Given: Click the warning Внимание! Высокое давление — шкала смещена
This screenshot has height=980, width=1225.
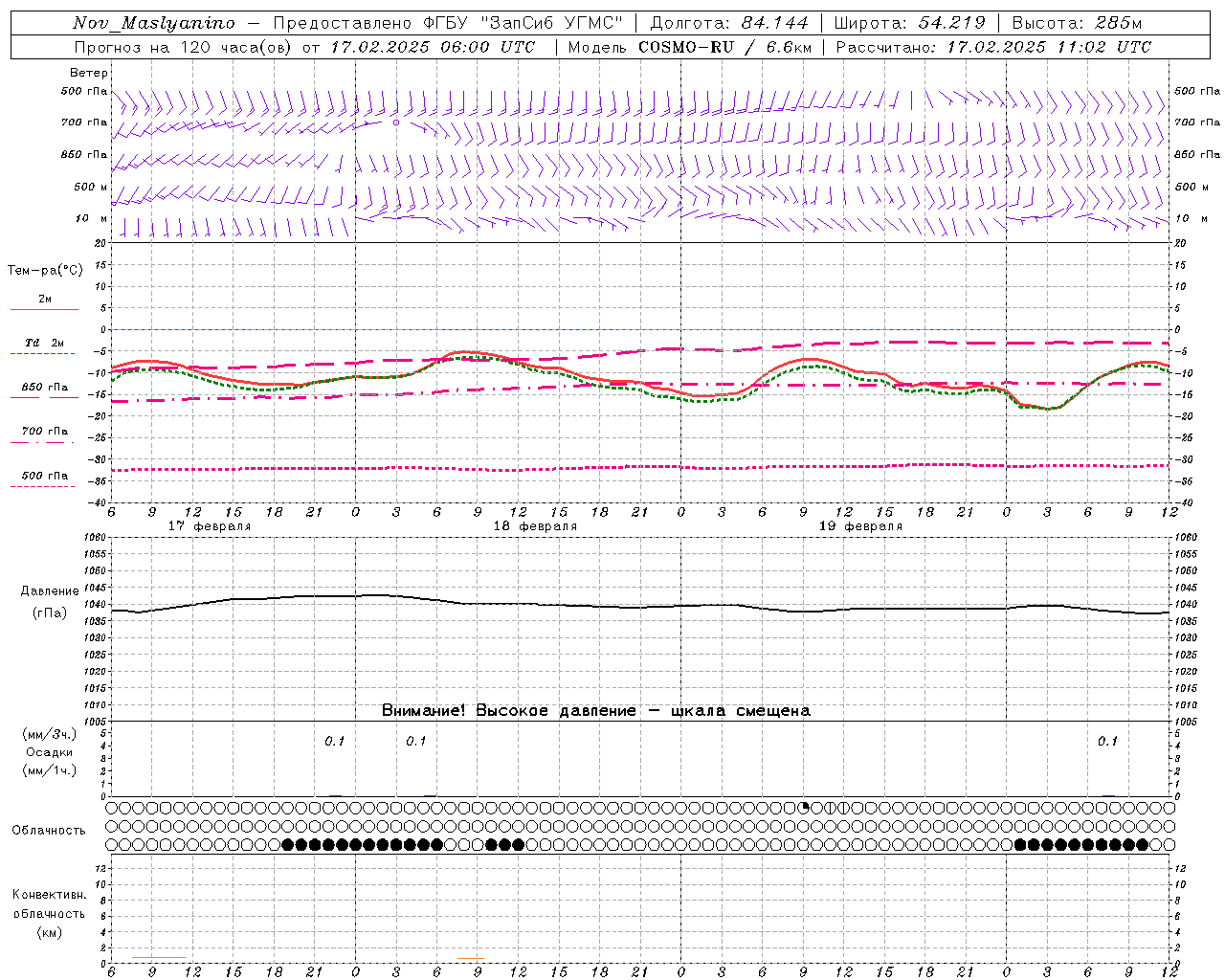Looking at the screenshot, I should pyautogui.click(x=595, y=711).
